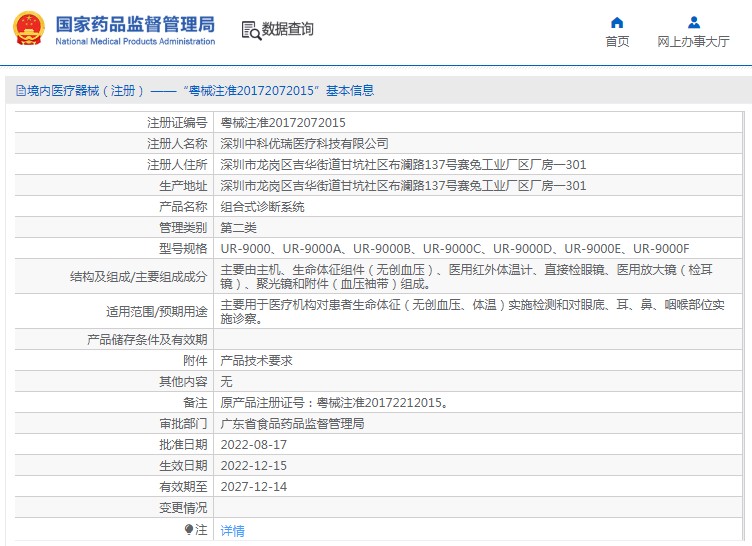Image resolution: width=752 pixels, height=546 pixels.
Task: Click the document icon before 境内医疗器械
Action: point(21,91)
